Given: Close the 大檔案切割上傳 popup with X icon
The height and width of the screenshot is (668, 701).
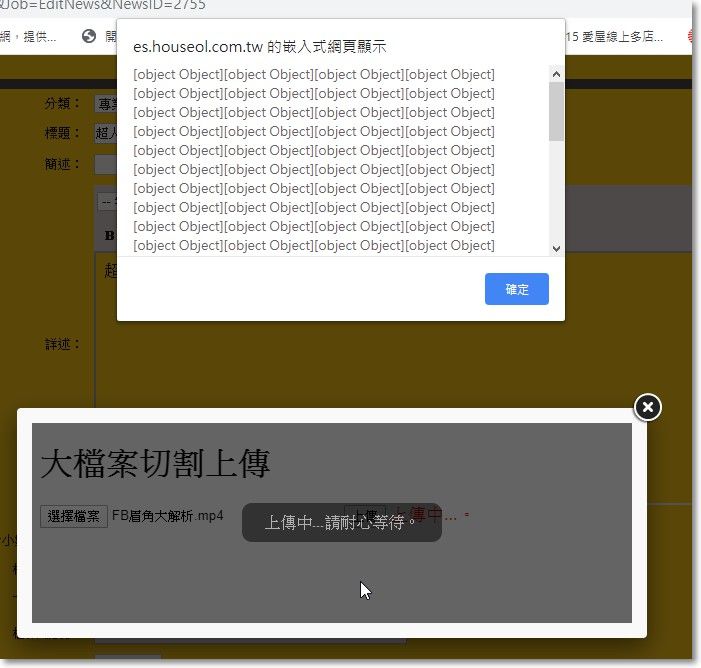Looking at the screenshot, I should click(648, 407).
